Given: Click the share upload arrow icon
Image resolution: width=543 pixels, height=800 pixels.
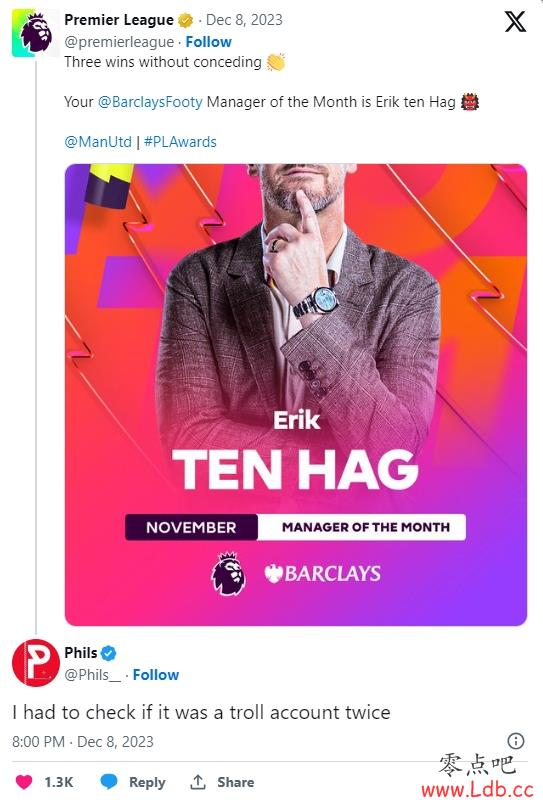Looking at the screenshot, I should (x=198, y=781).
